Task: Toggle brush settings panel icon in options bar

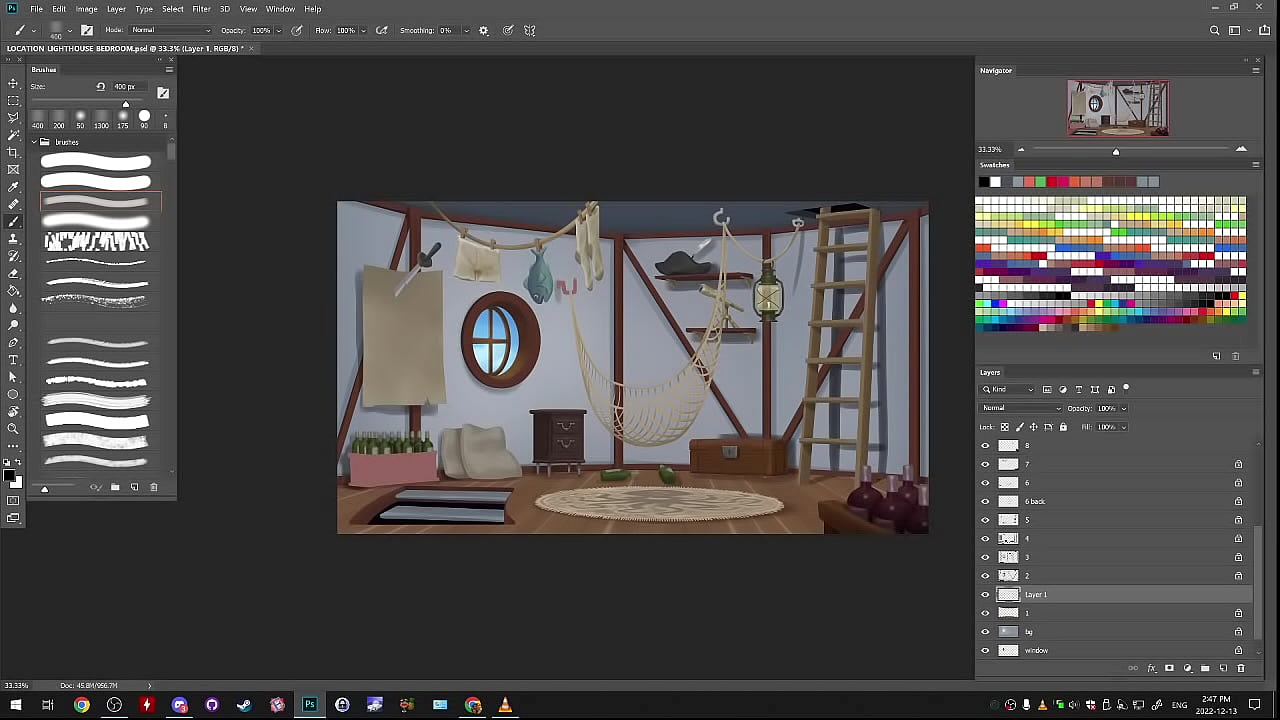Action: point(87,30)
